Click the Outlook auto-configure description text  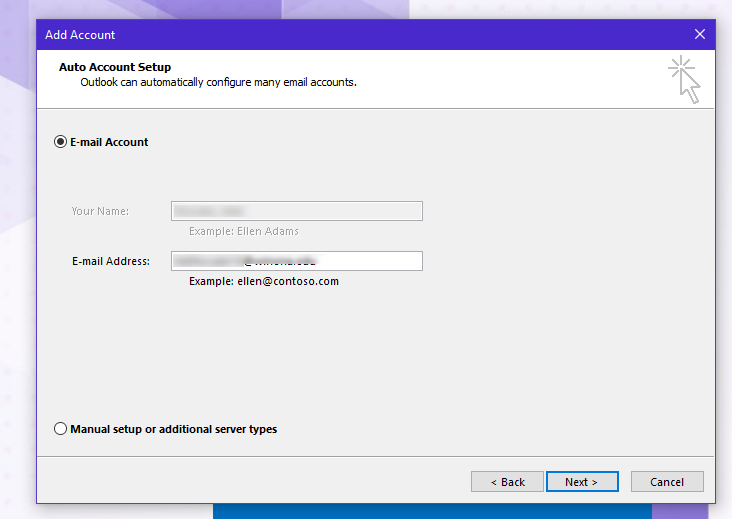(x=218, y=82)
